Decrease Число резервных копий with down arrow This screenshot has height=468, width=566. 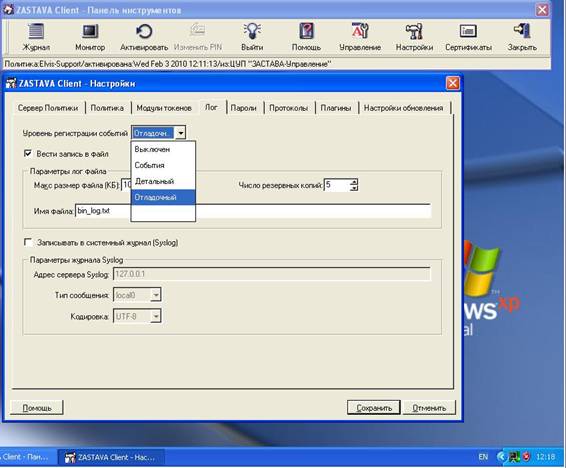pos(354,188)
